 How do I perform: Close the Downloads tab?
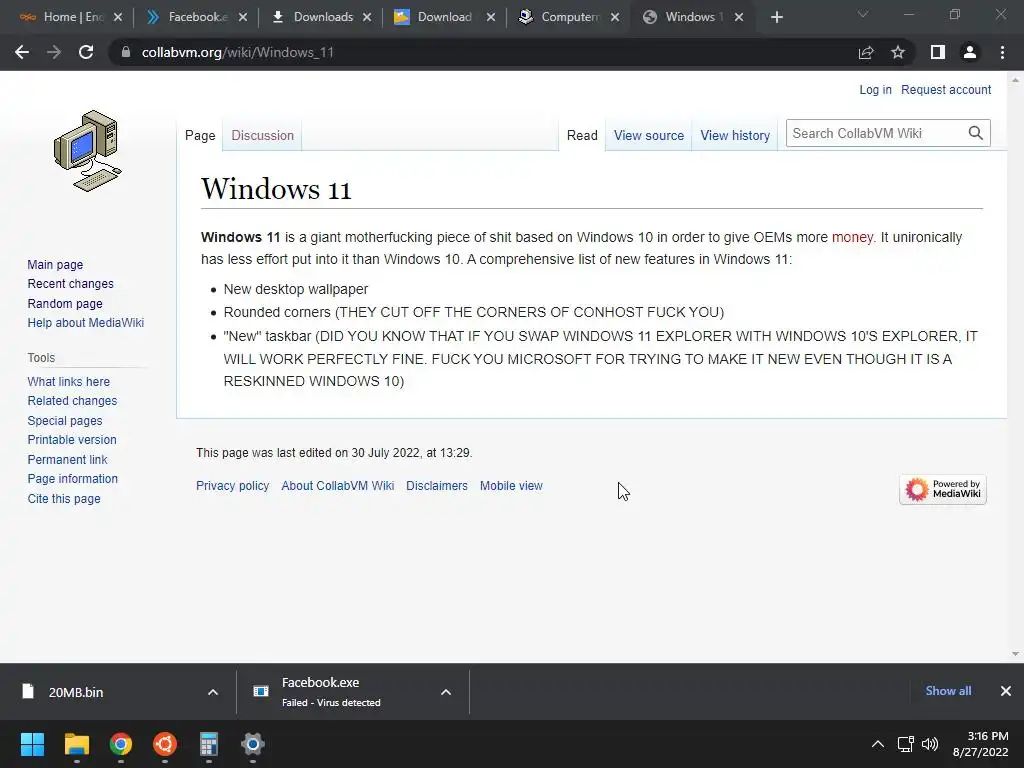367,18
